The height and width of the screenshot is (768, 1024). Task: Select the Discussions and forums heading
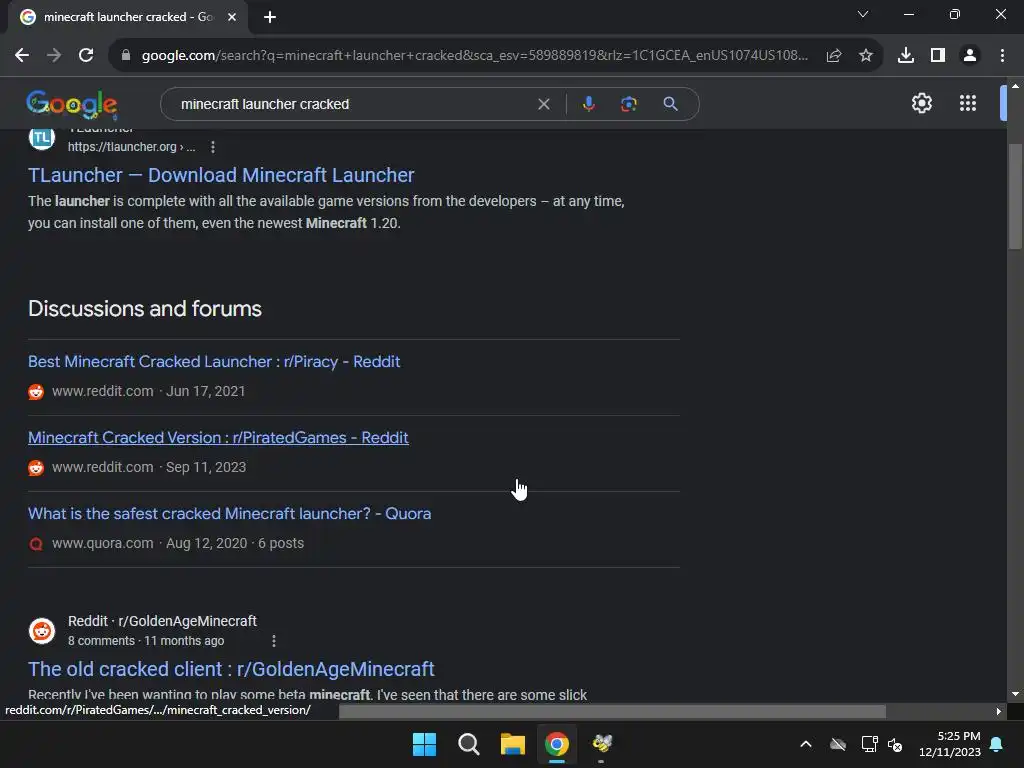(145, 309)
